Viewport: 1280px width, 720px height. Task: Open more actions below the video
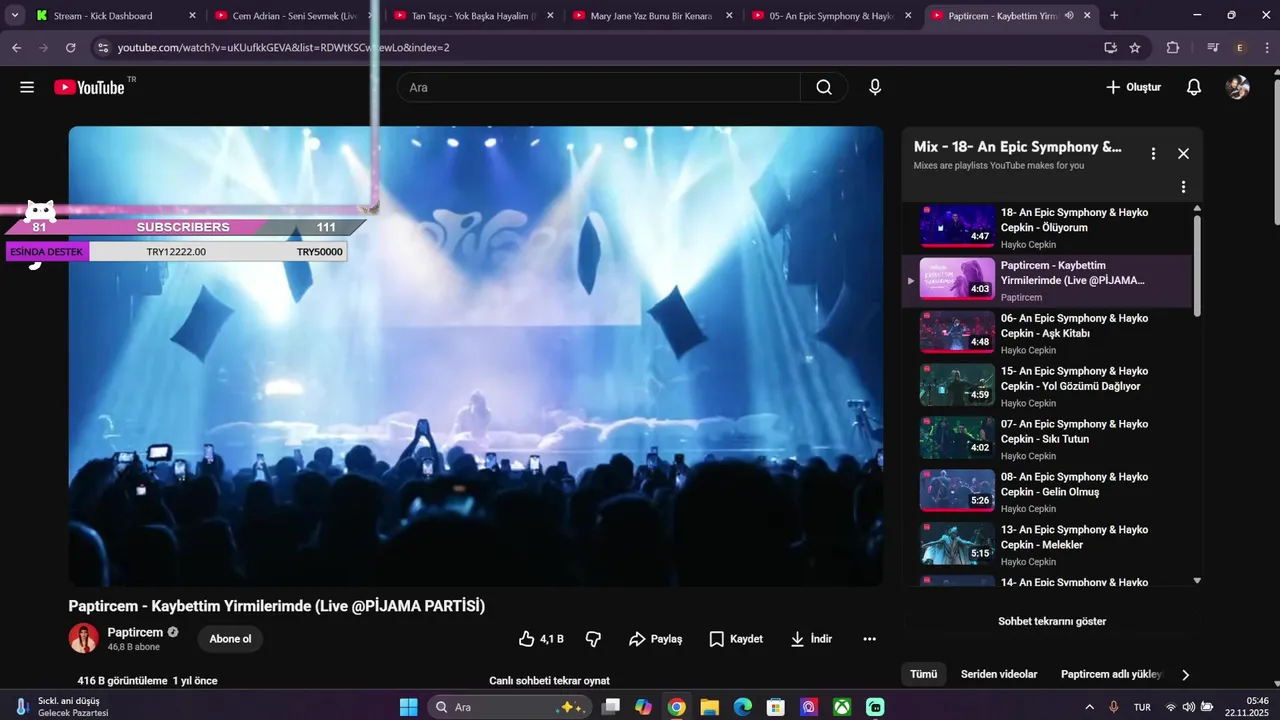click(x=869, y=639)
